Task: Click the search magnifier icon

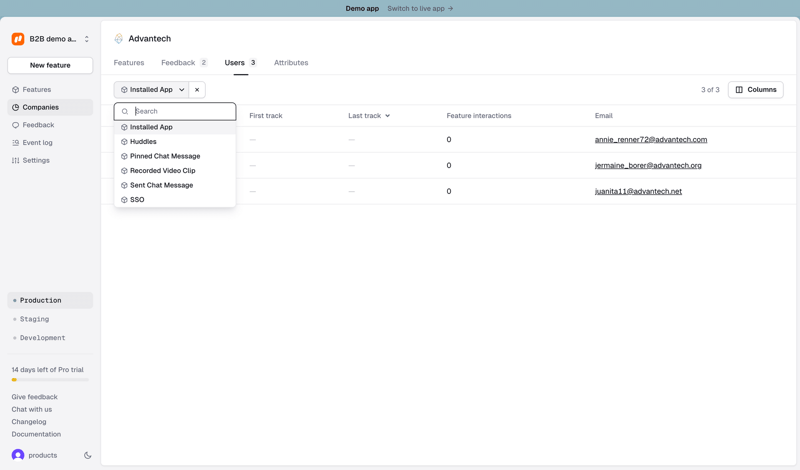Action: 125,111
